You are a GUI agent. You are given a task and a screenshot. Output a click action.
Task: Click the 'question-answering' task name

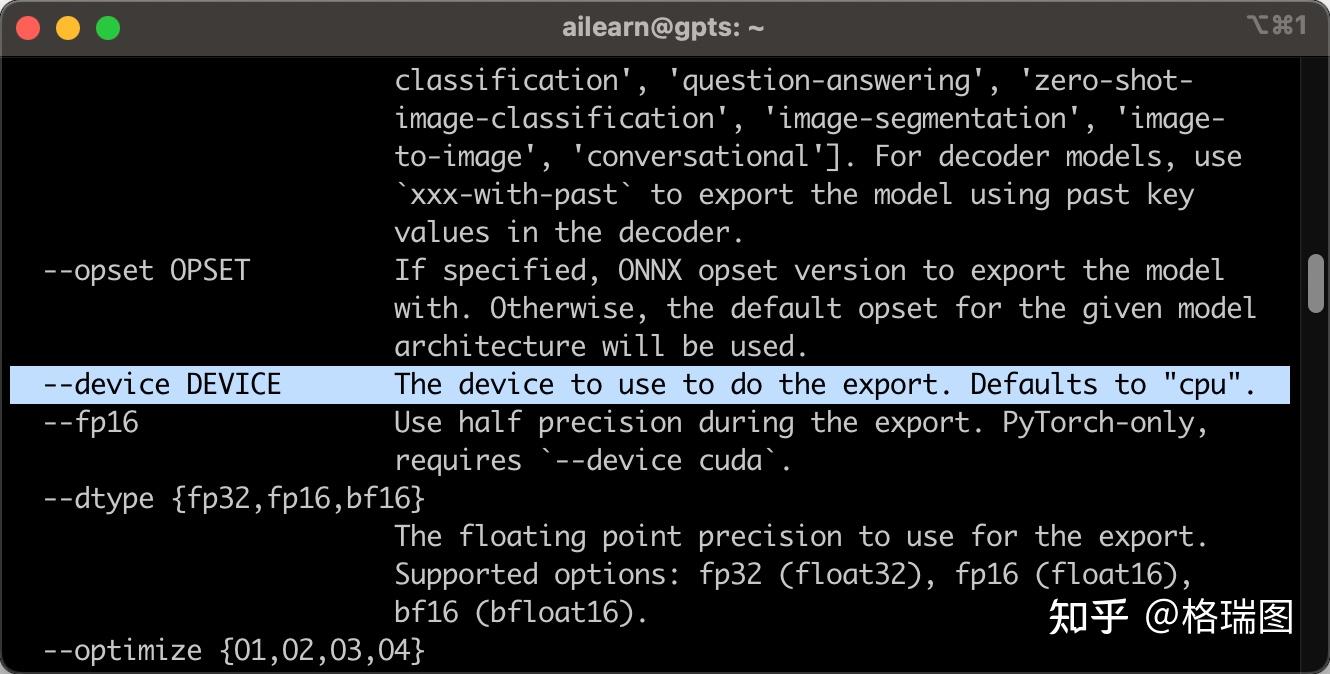tap(827, 81)
